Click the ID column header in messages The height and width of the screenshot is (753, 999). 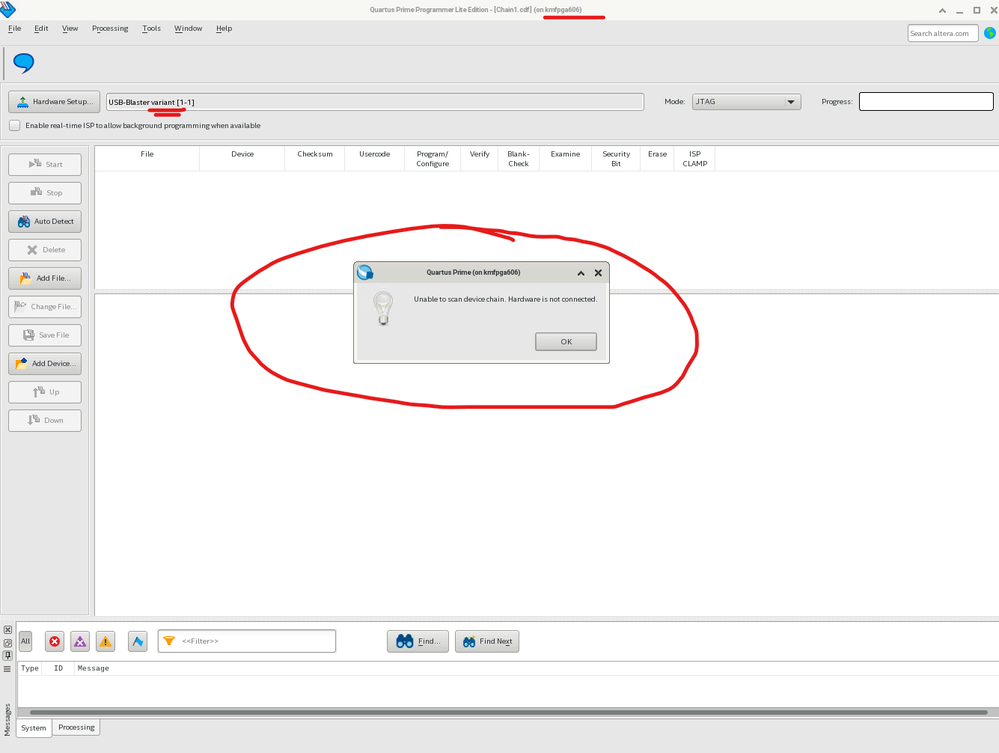[x=59, y=668]
